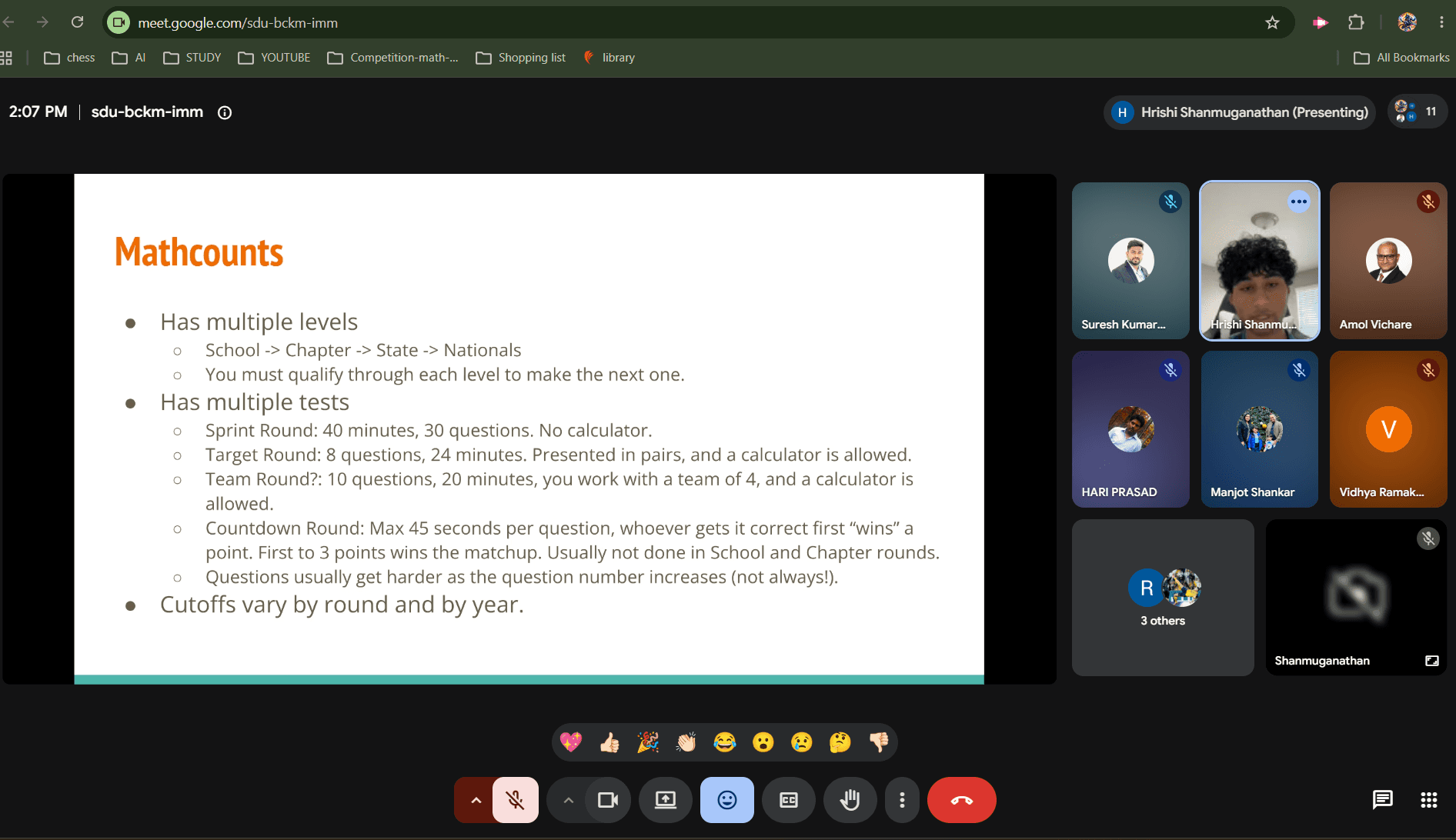Show meeting details info icon

point(225,112)
